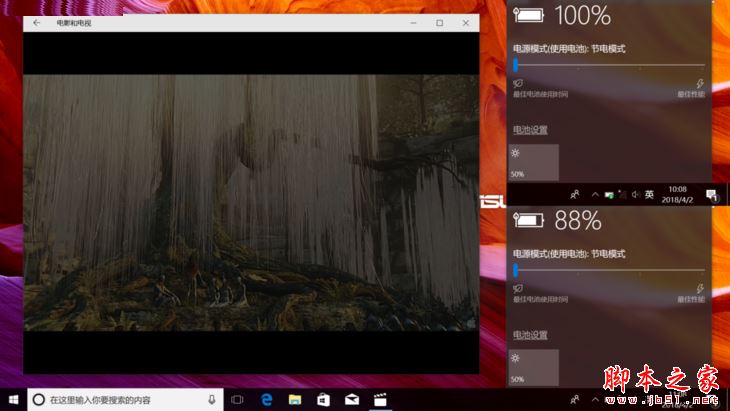Click the 88% battery percentage text
The width and height of the screenshot is (730, 411).
point(578,220)
